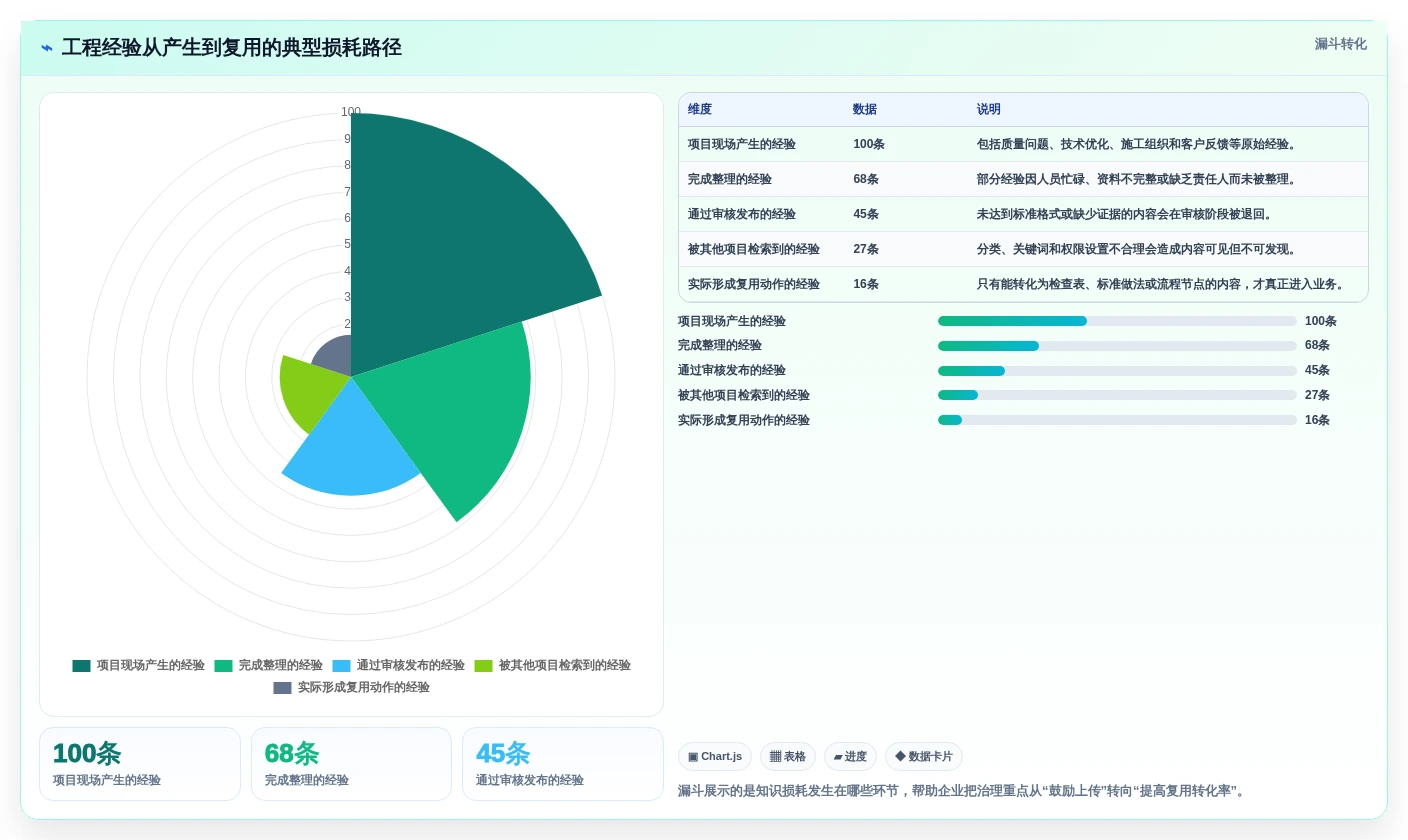The image size is (1408, 840).
Task: Click the footer note starting with 漏斗展示的是
Action: tap(963, 791)
